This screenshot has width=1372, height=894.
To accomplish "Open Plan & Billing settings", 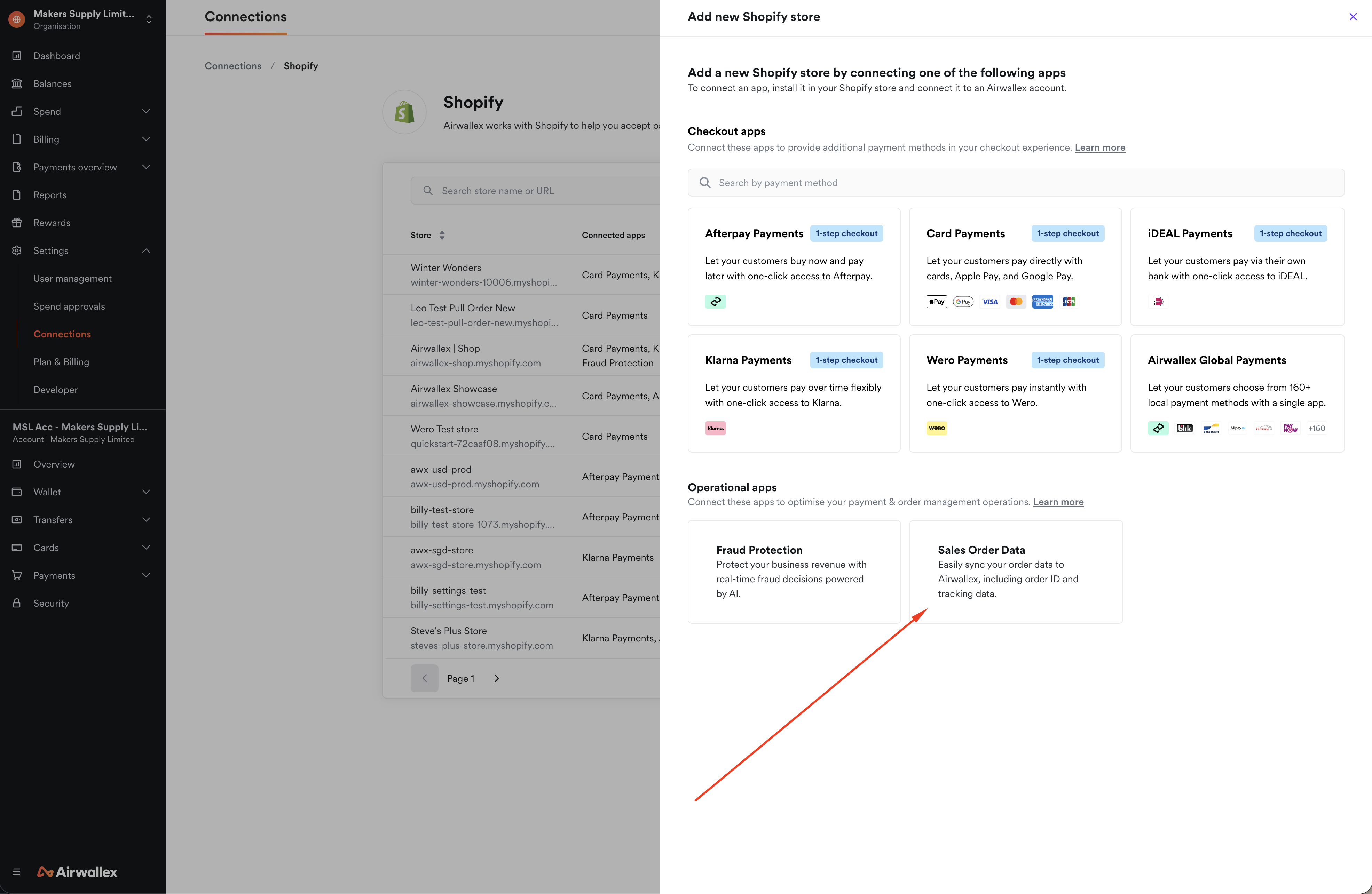I will 61,362.
